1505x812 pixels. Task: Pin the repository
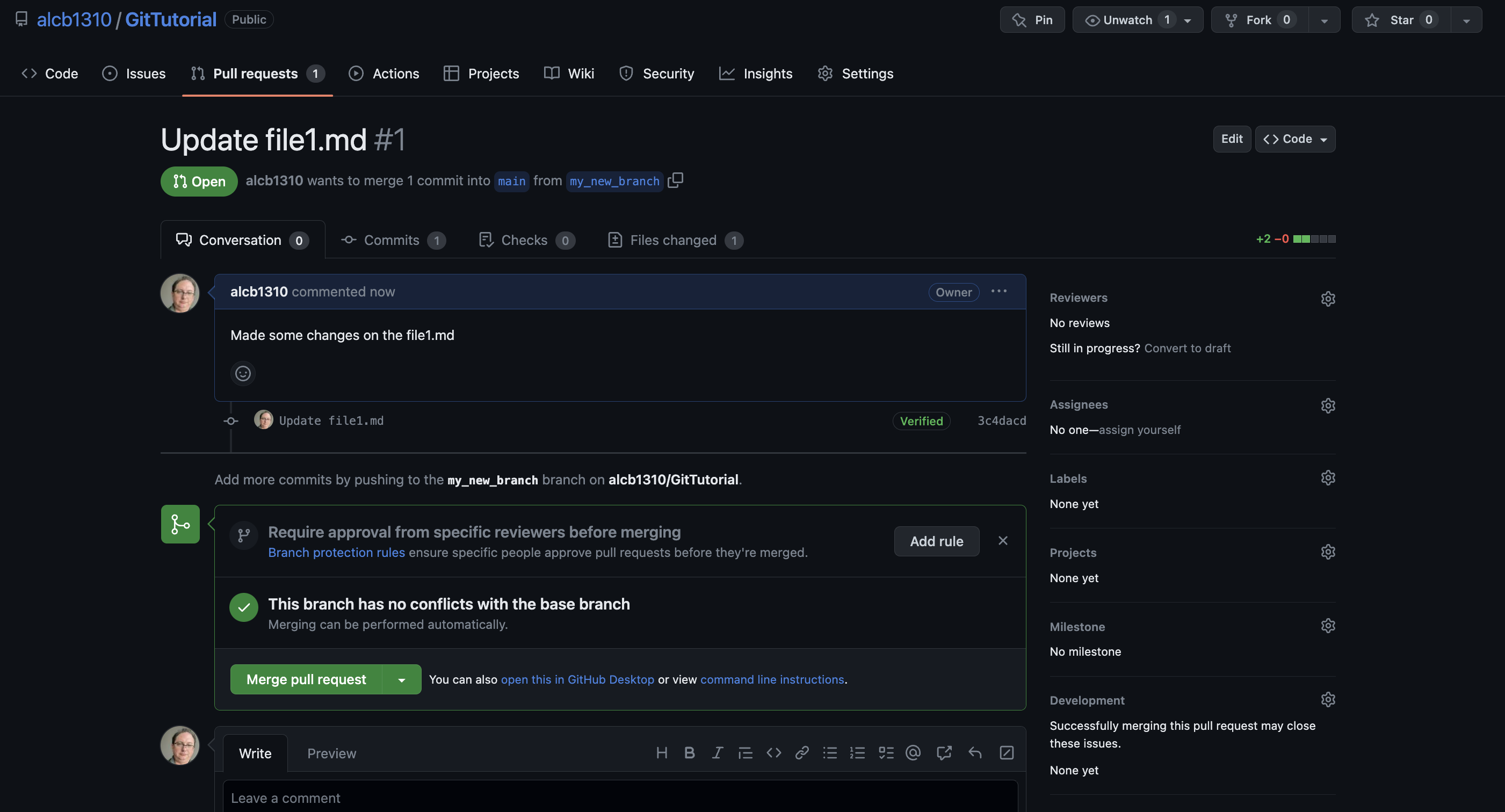tap(1032, 20)
